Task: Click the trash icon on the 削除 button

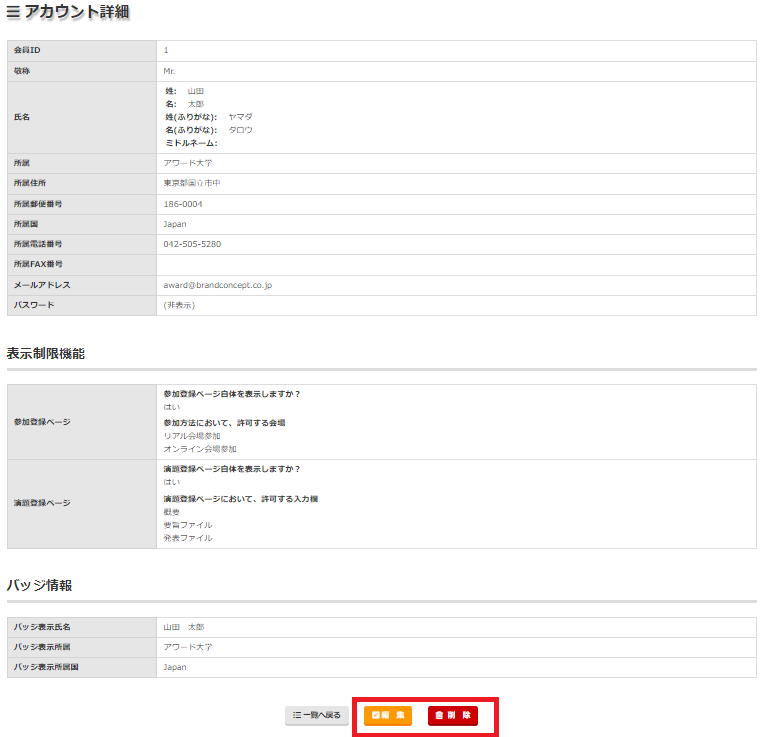Action: click(x=439, y=715)
